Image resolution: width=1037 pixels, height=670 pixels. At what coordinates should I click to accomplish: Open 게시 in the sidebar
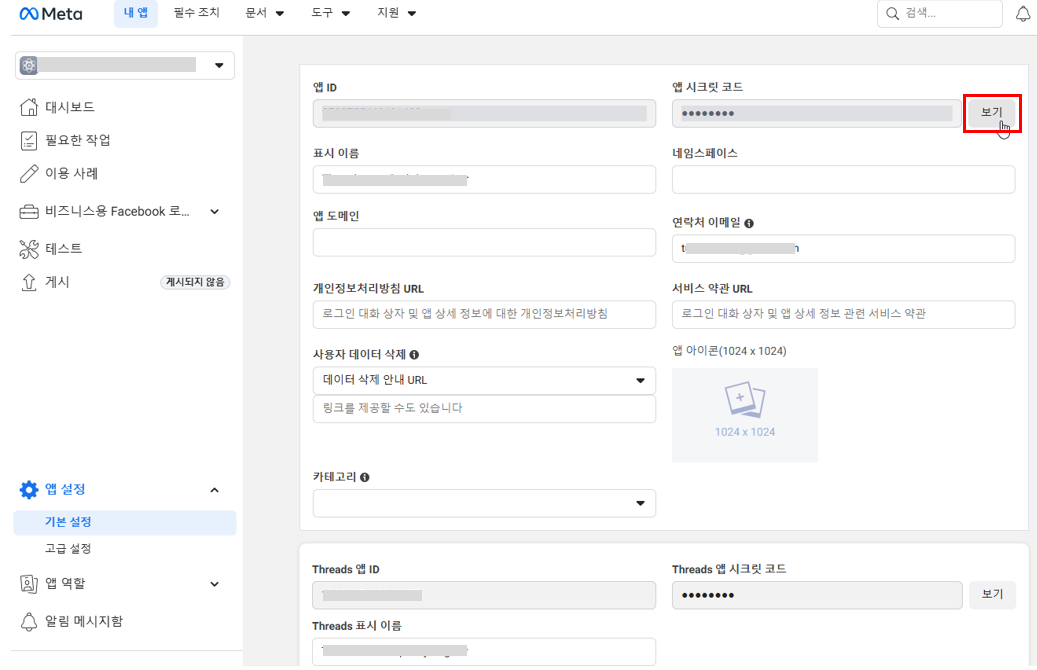[57, 282]
